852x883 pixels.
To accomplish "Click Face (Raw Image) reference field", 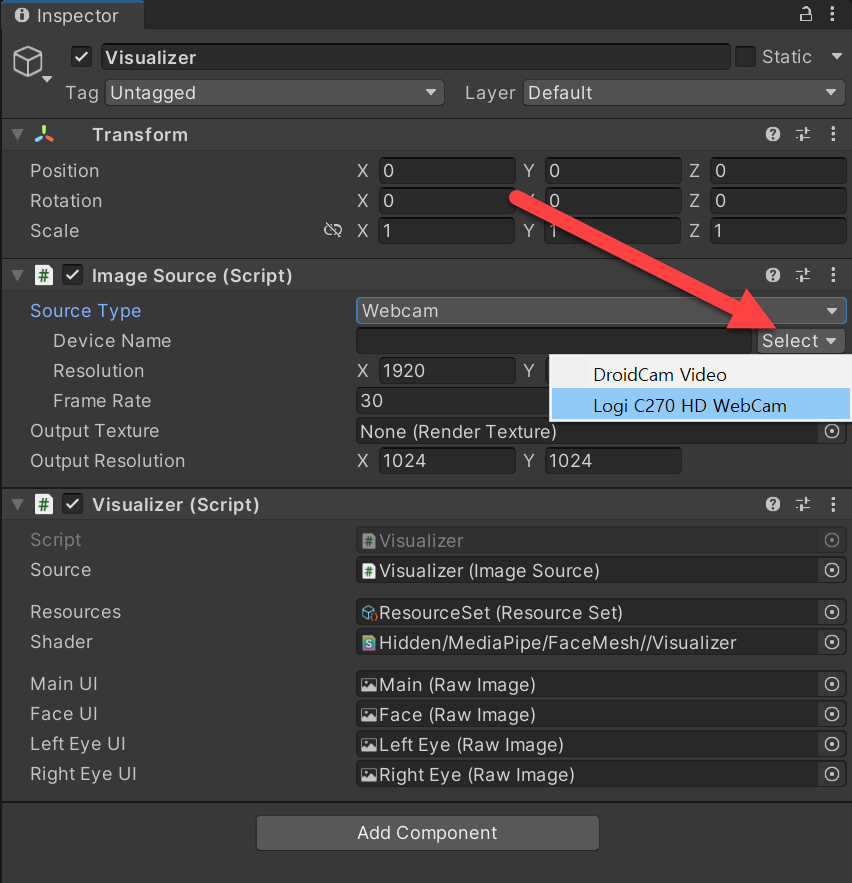I will [x=587, y=714].
